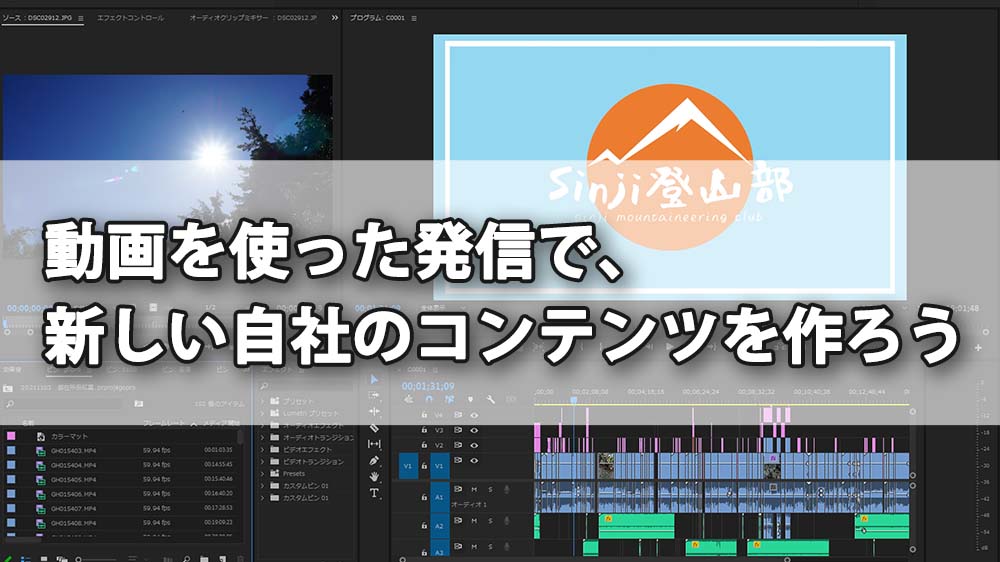The image size is (1000, 562).
Task: Expand the オーディオエフェクト folder
Action: pyautogui.click(x=262, y=425)
